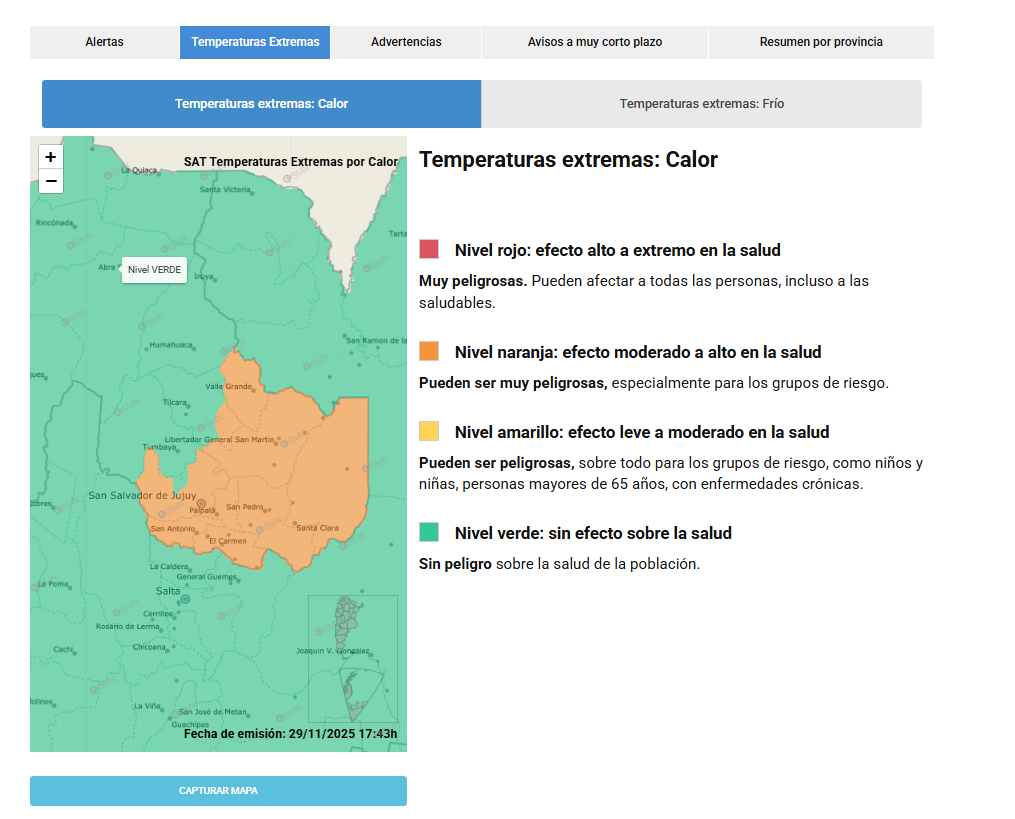Switch to the Advertencias tab
Viewport: 1015px width, 819px height.
(x=406, y=42)
